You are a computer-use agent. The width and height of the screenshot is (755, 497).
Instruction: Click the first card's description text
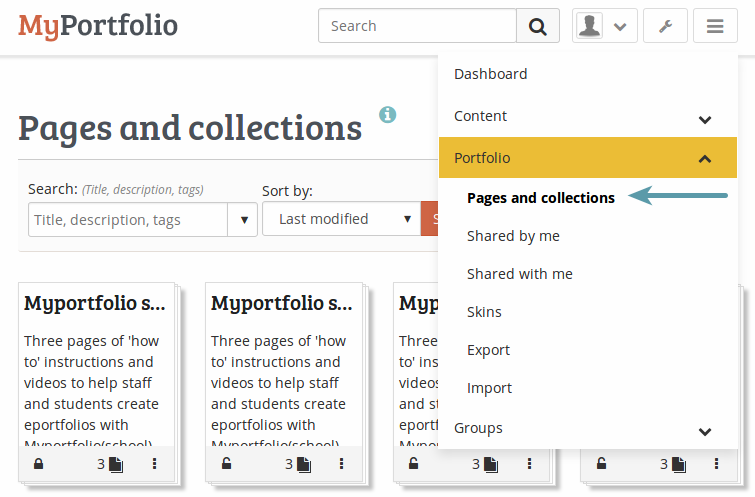point(91,389)
